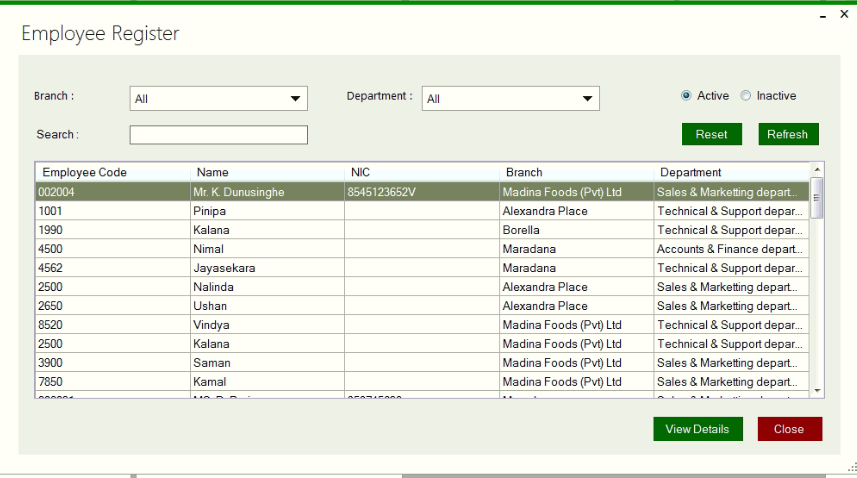Image resolution: width=857 pixels, height=478 pixels.
Task: Click the View Details button
Action: pyautogui.click(x=697, y=429)
